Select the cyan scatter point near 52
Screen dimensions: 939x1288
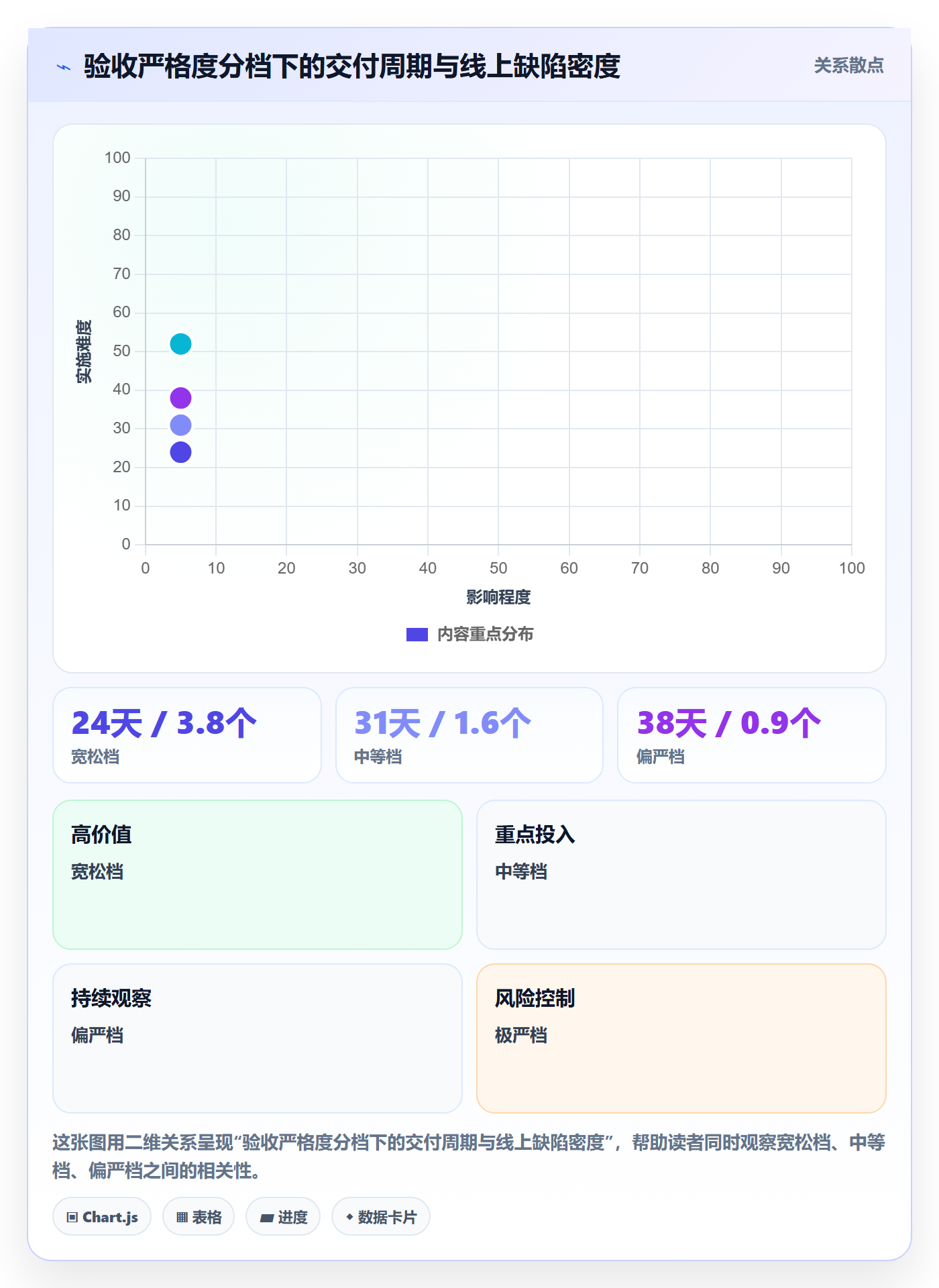coord(180,344)
